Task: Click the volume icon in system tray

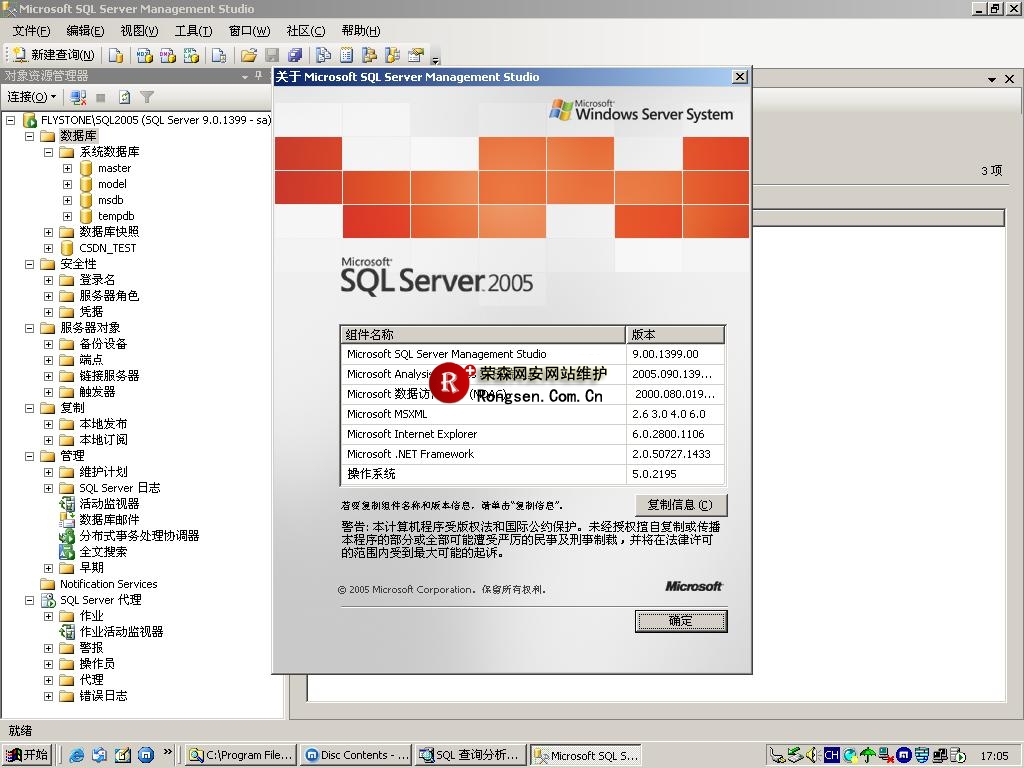Action: click(x=810, y=754)
